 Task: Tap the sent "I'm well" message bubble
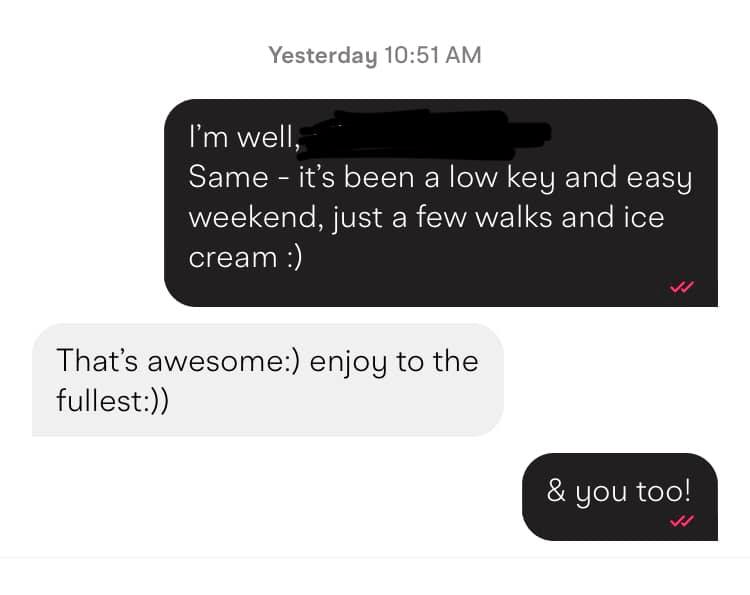click(441, 203)
